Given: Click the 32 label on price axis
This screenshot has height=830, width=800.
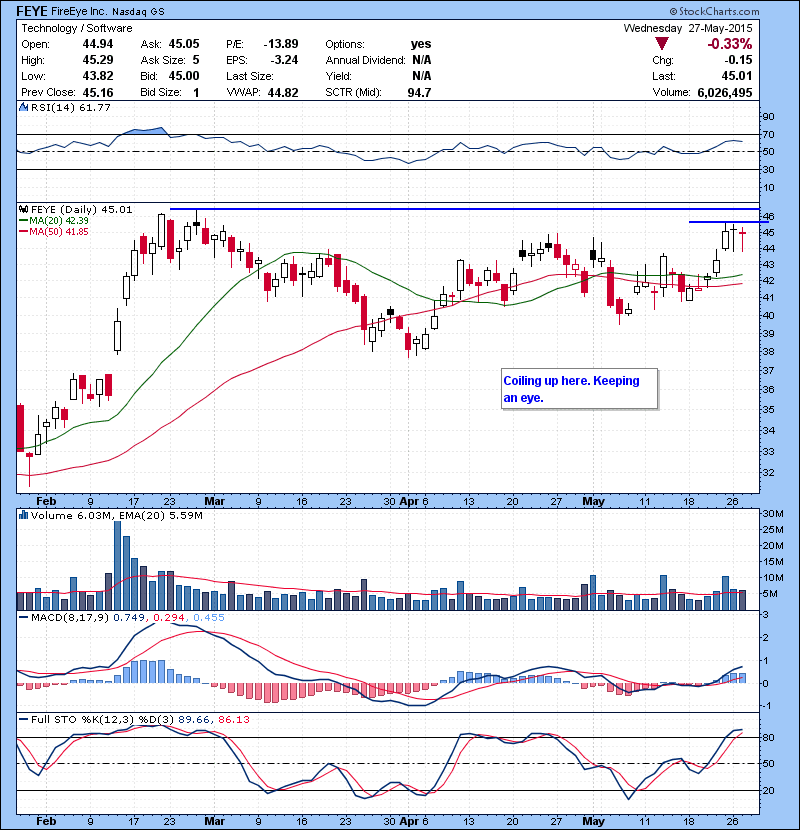Looking at the screenshot, I should (768, 473).
